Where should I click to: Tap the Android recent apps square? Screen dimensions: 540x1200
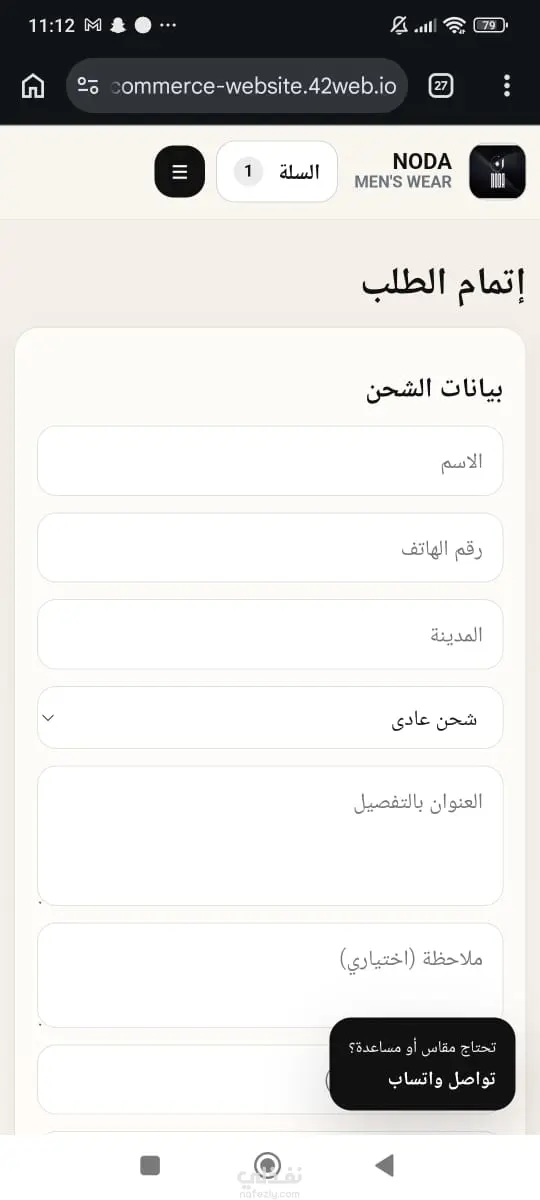coord(150,1165)
